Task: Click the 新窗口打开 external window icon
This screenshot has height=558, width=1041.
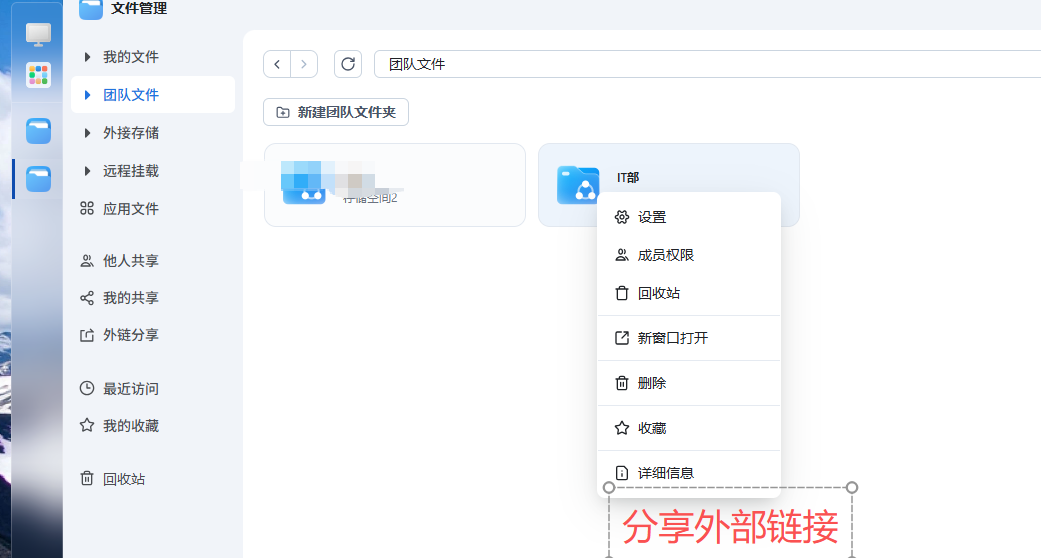Action: 621,338
